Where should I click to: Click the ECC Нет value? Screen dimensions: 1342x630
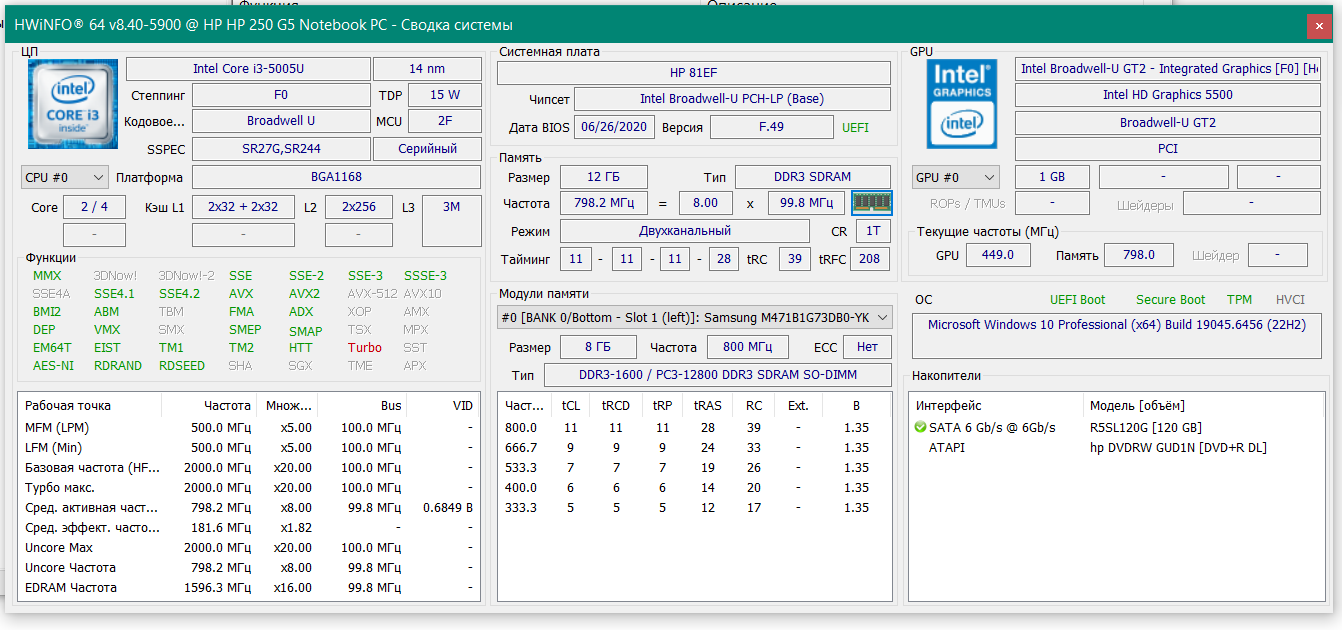click(867, 347)
